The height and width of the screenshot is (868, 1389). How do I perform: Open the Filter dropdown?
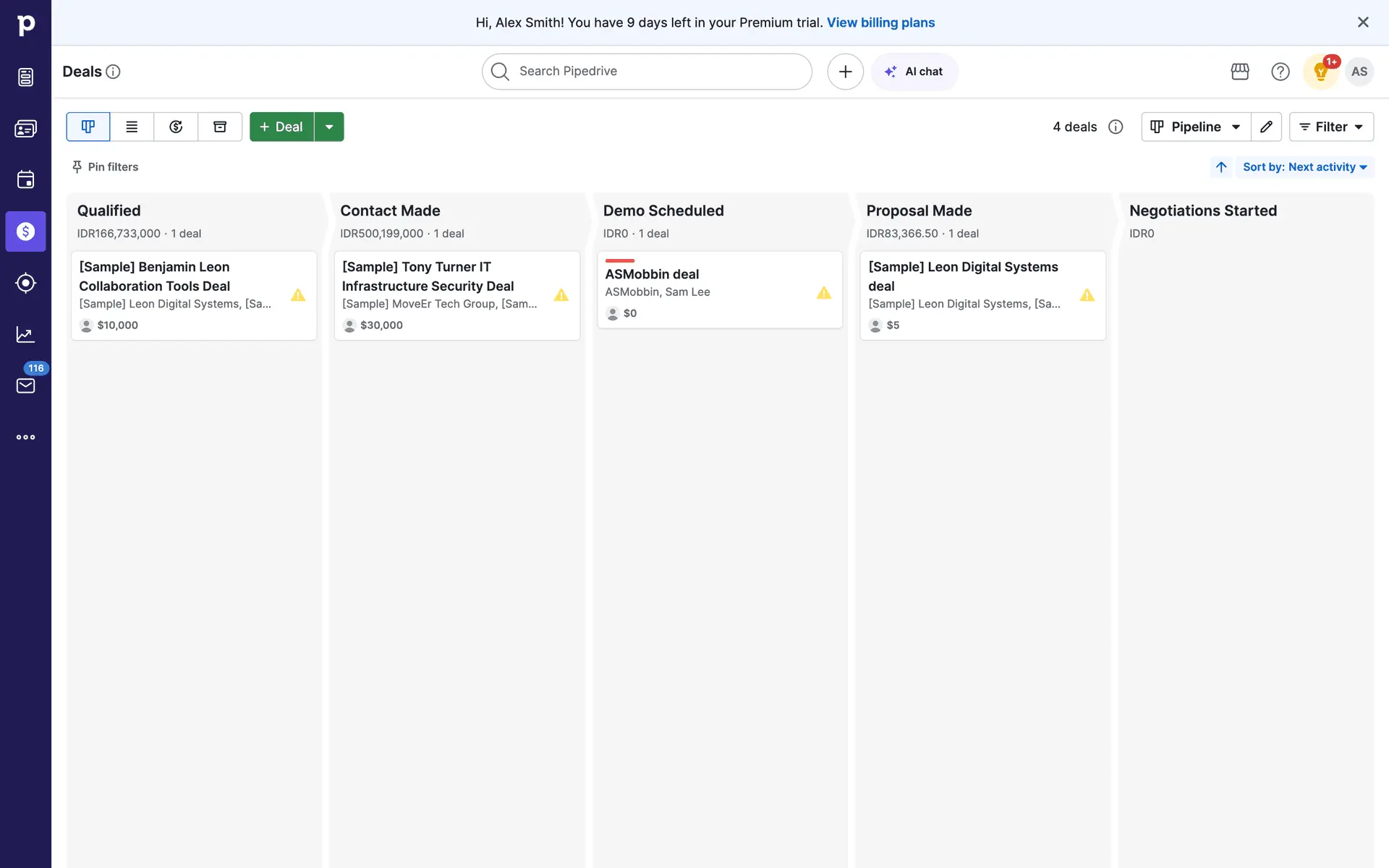pyautogui.click(x=1331, y=127)
